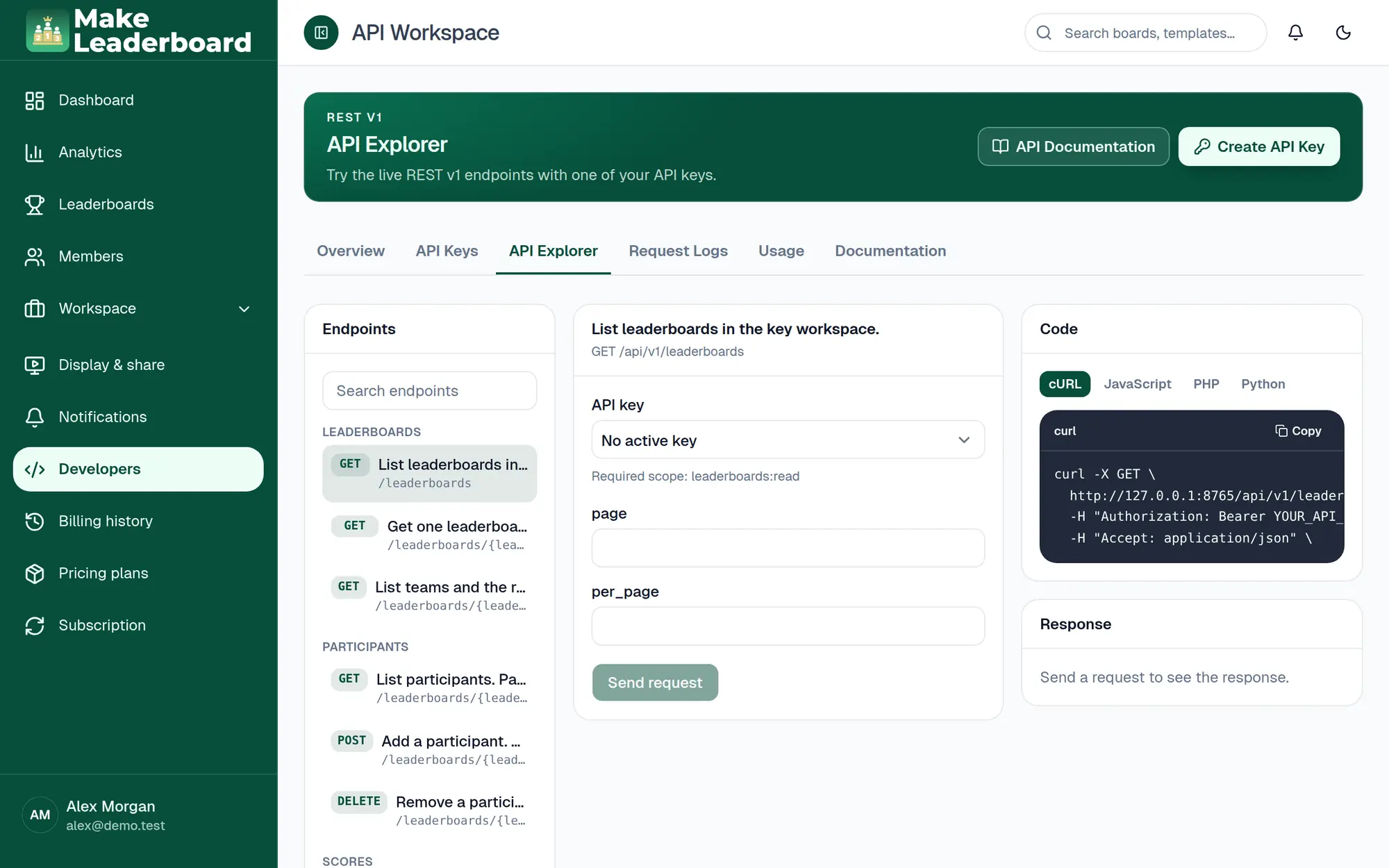Open Dashboard grid icon in sidebar
1389x868 pixels.
point(35,101)
